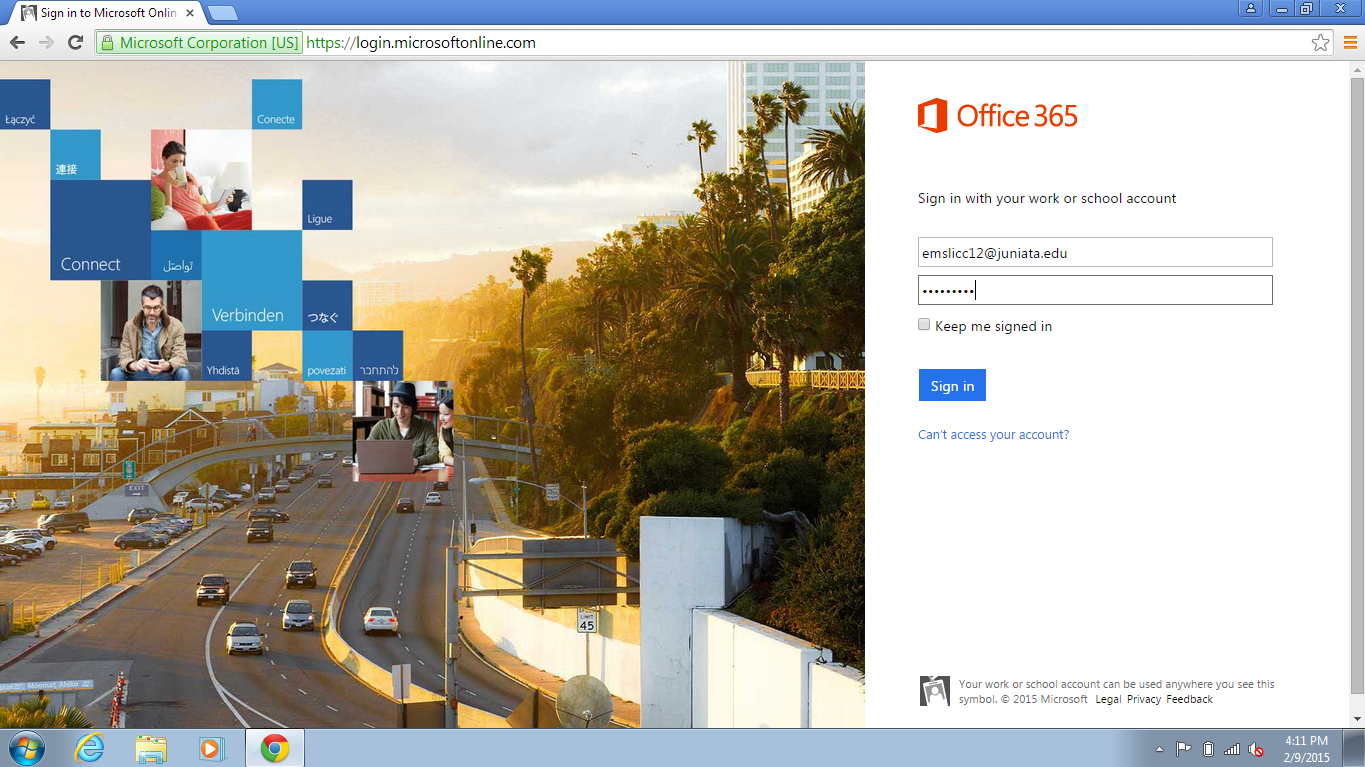
Task: Click photo of person using laptop
Action: [403, 431]
